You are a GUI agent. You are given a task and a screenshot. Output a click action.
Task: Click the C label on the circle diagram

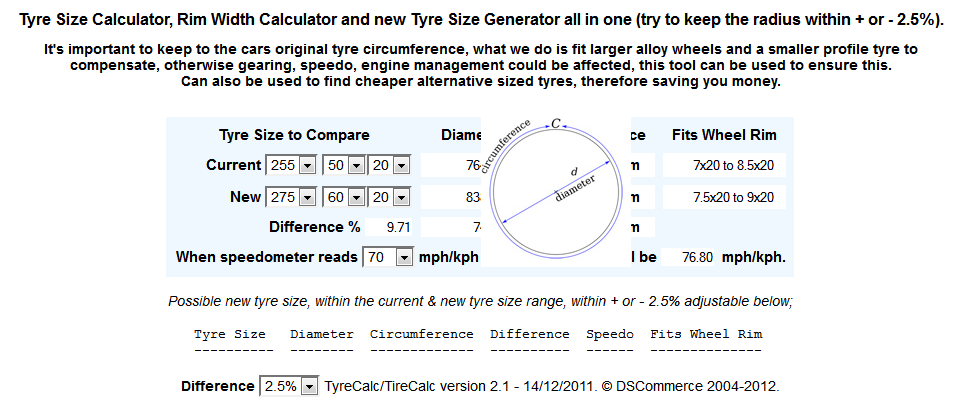point(556,123)
